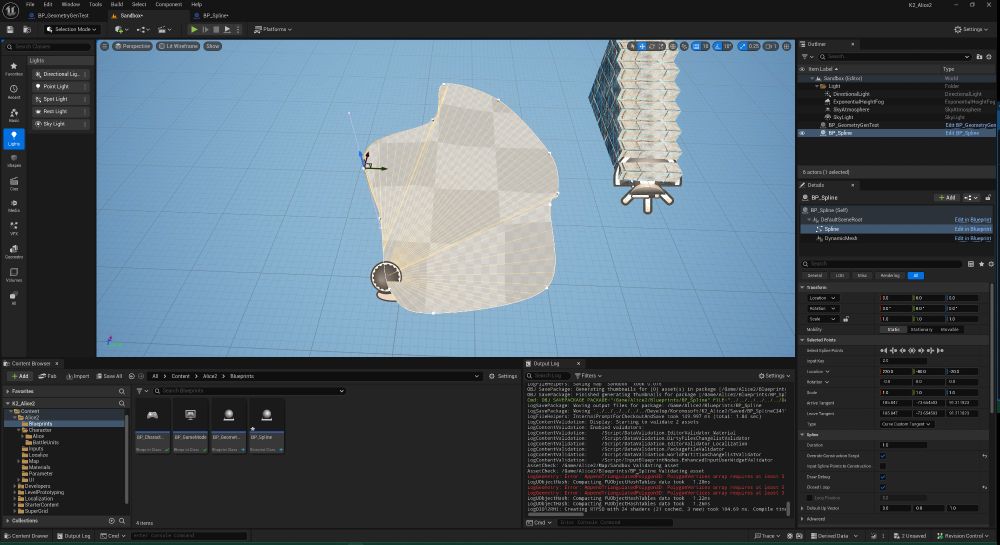1000x545 pixels.
Task: Open the viewport Show menu button
Action: (212, 46)
